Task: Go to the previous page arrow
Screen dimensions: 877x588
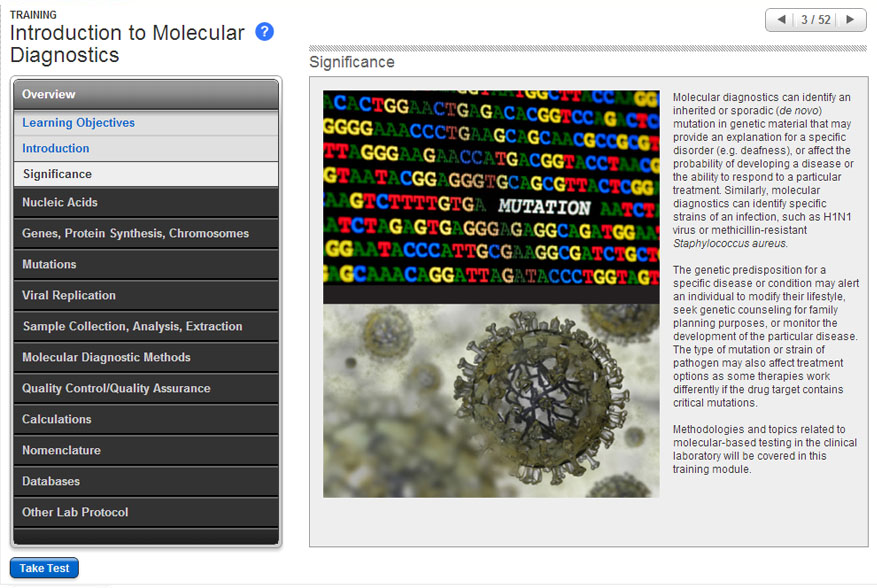Action: coord(781,20)
